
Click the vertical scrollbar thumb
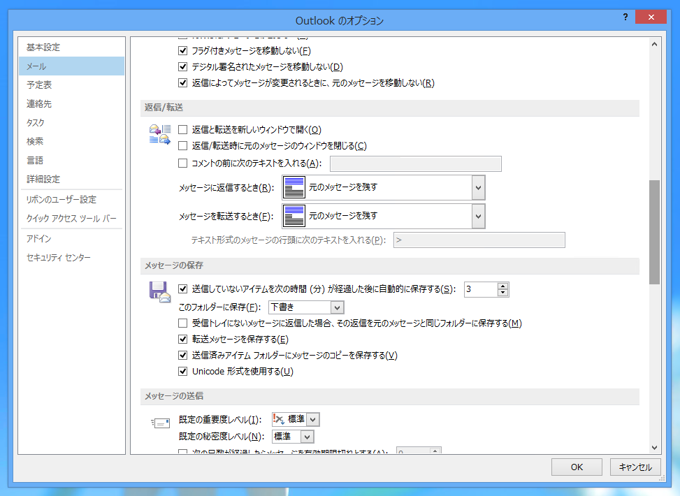(x=654, y=232)
